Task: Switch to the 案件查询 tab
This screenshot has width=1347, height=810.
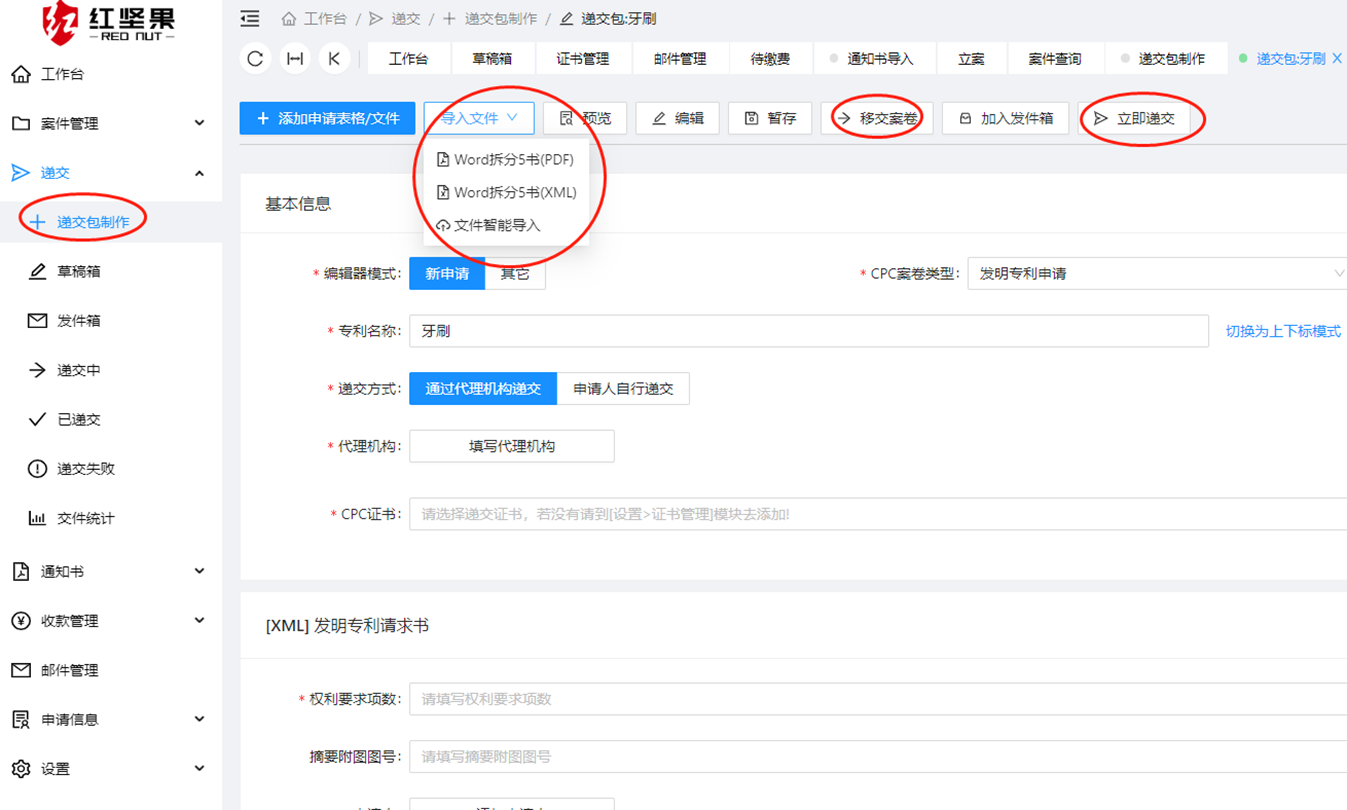Action: click(1055, 59)
